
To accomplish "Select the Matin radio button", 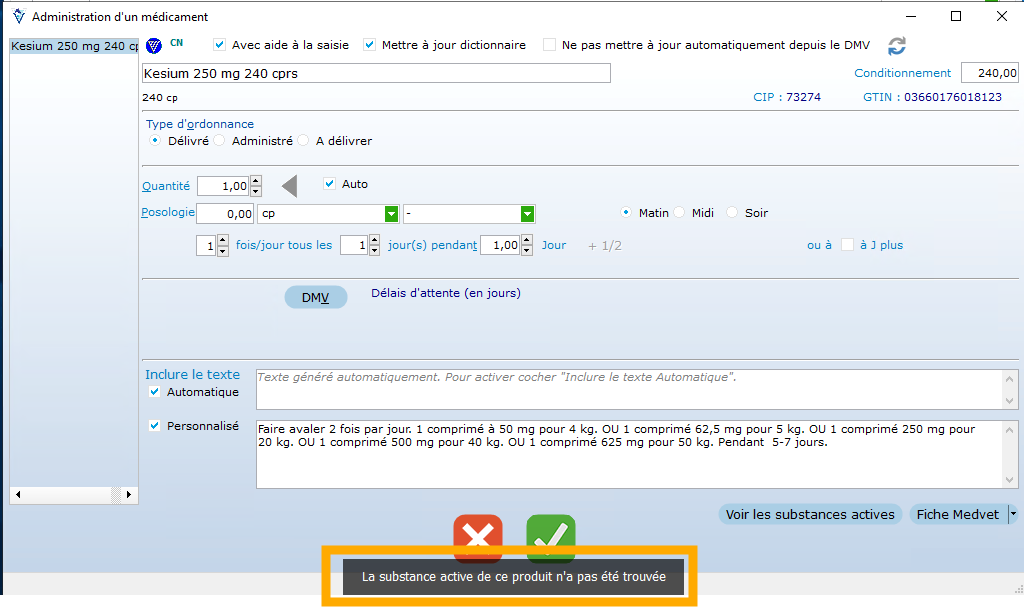I will pyautogui.click(x=626, y=212).
